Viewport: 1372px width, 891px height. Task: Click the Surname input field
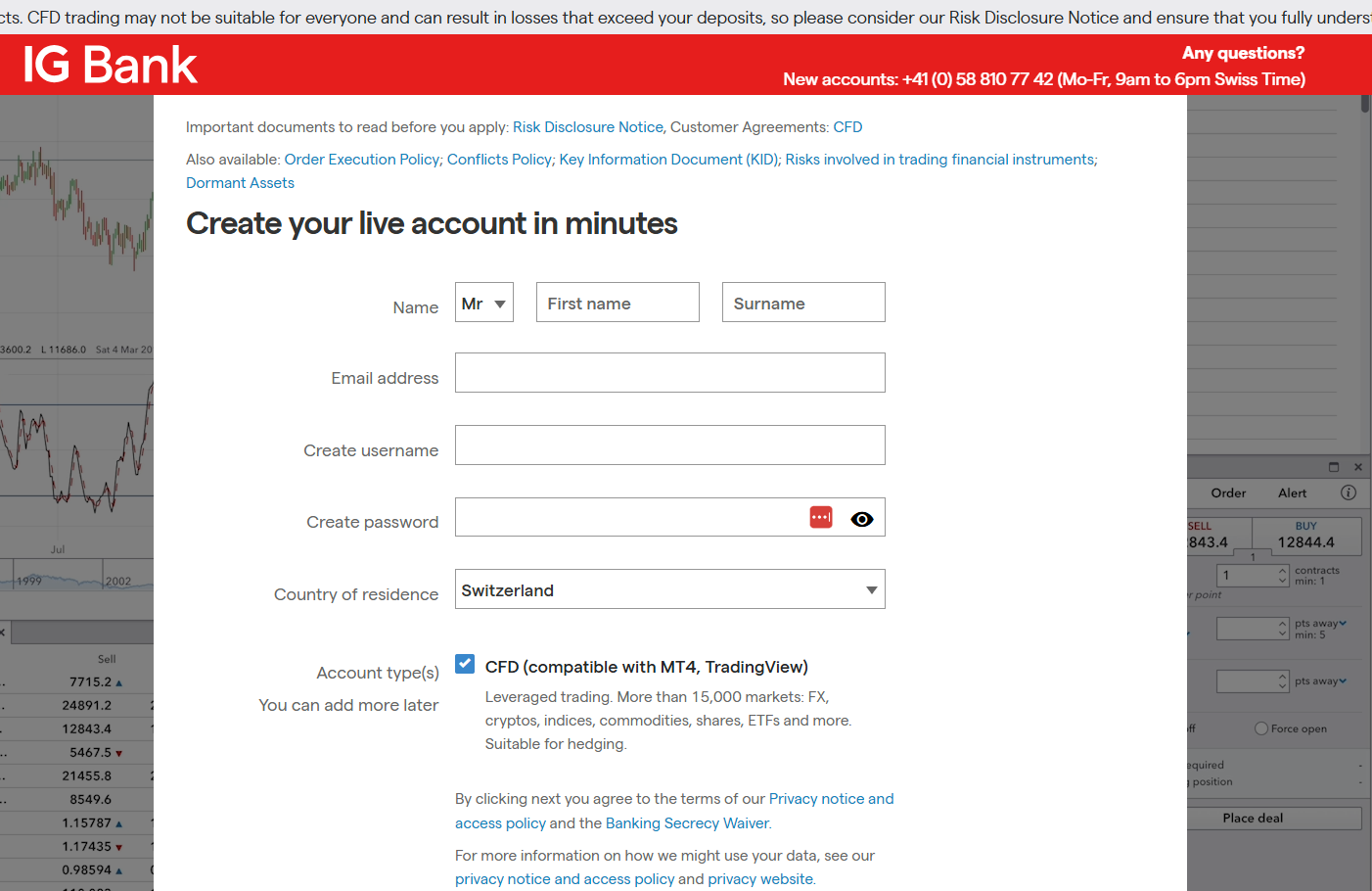click(x=803, y=303)
